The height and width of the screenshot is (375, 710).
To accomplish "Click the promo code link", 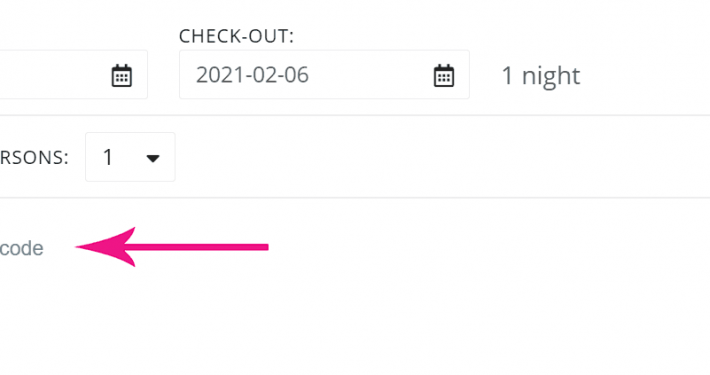I will pyautogui.click(x=22, y=248).
